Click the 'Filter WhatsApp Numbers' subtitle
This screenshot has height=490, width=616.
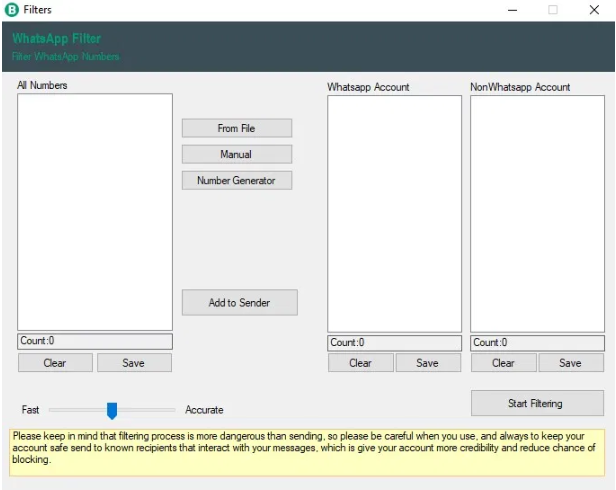pos(66,57)
